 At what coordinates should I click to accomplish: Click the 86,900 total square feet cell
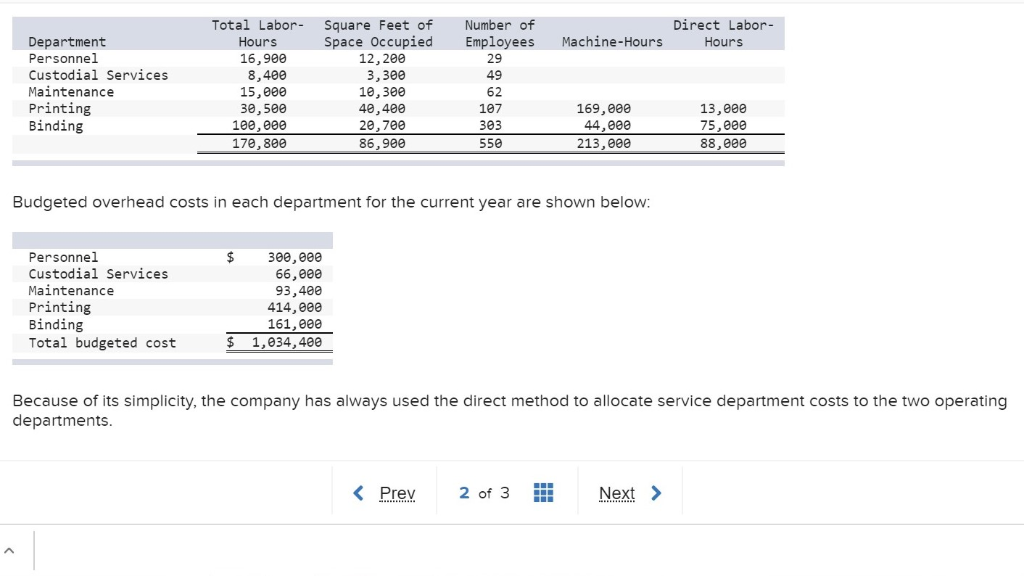tap(382, 144)
